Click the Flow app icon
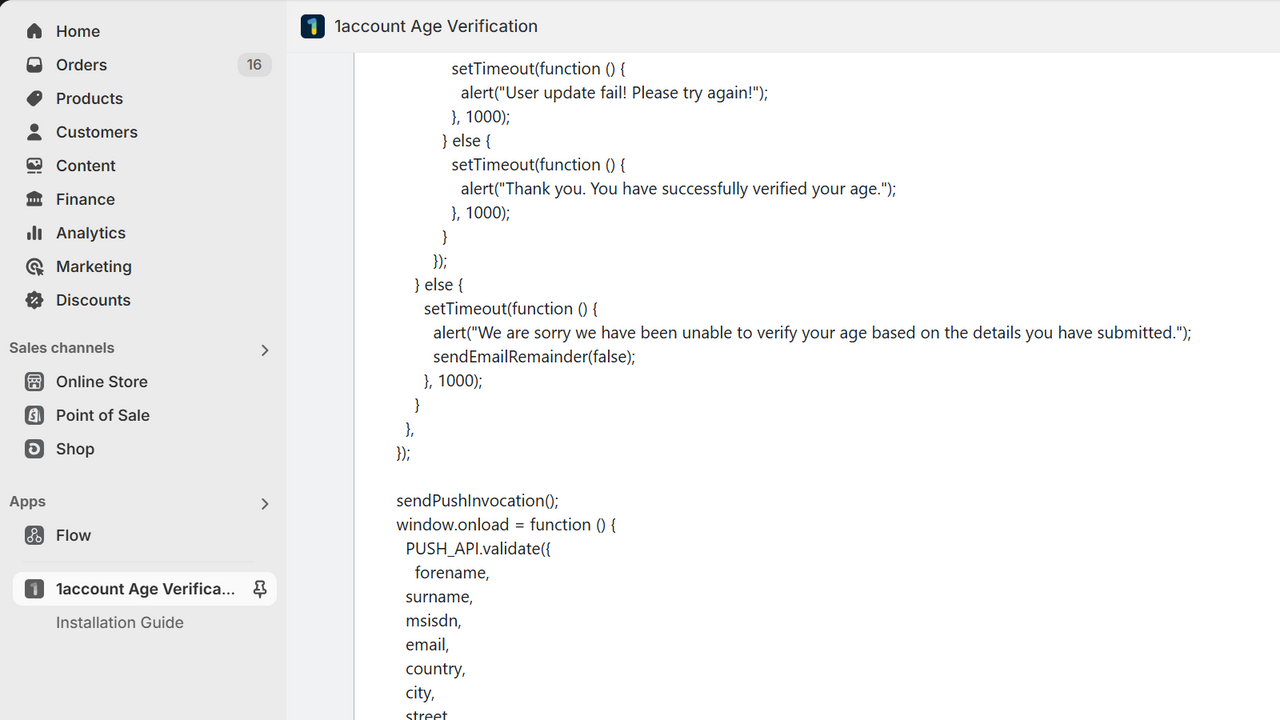The image size is (1280, 720). pyautogui.click(x=35, y=535)
